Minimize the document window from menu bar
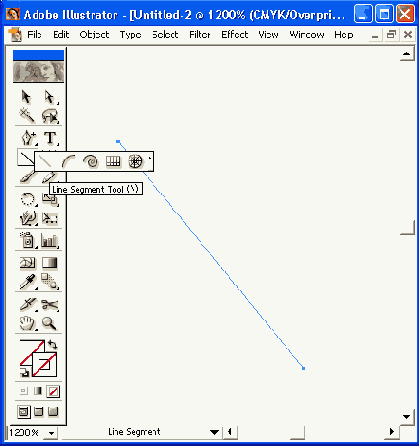Image resolution: width=419 pixels, height=446 pixels. pos(375,35)
